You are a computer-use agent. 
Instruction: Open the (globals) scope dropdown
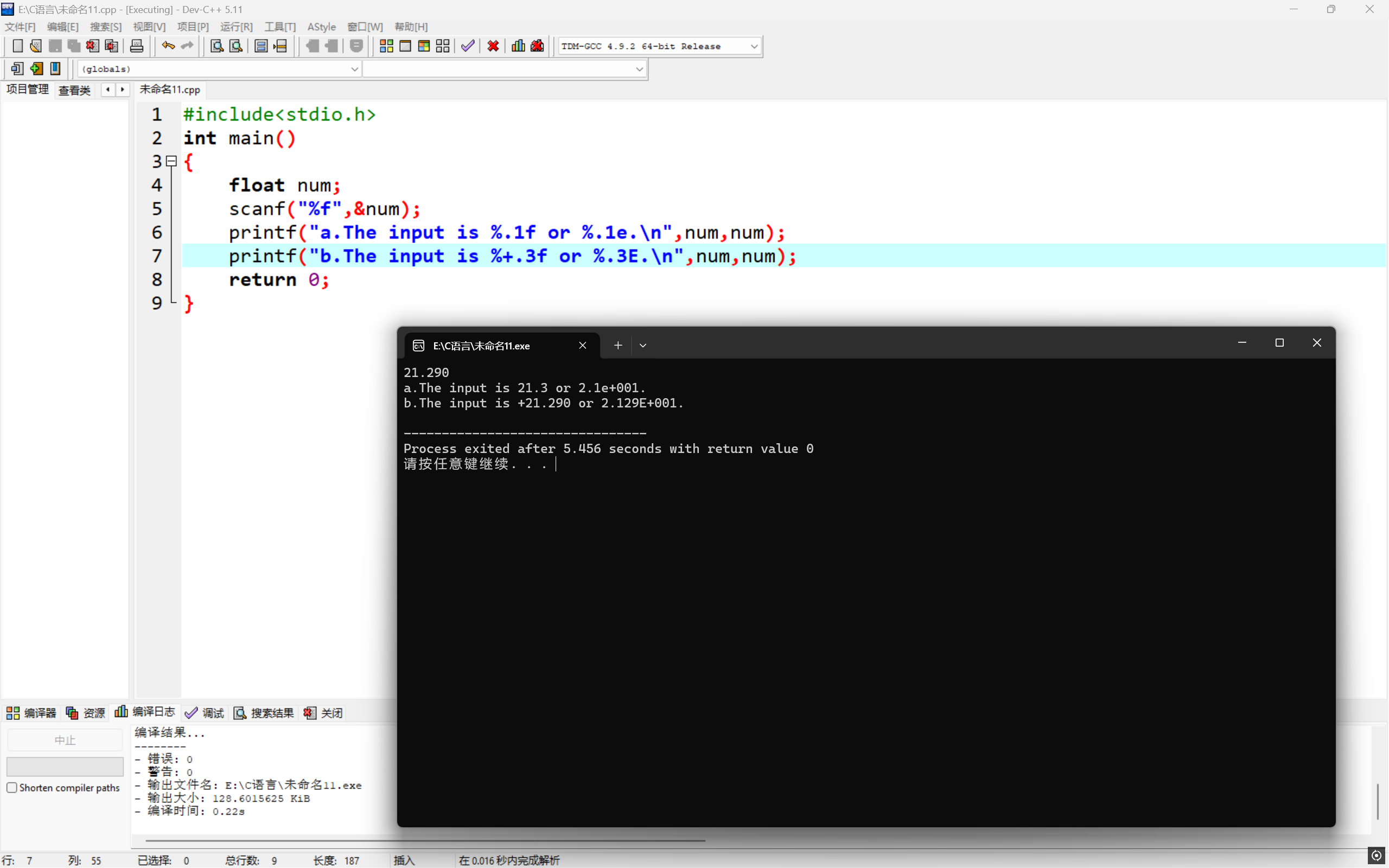pos(354,69)
